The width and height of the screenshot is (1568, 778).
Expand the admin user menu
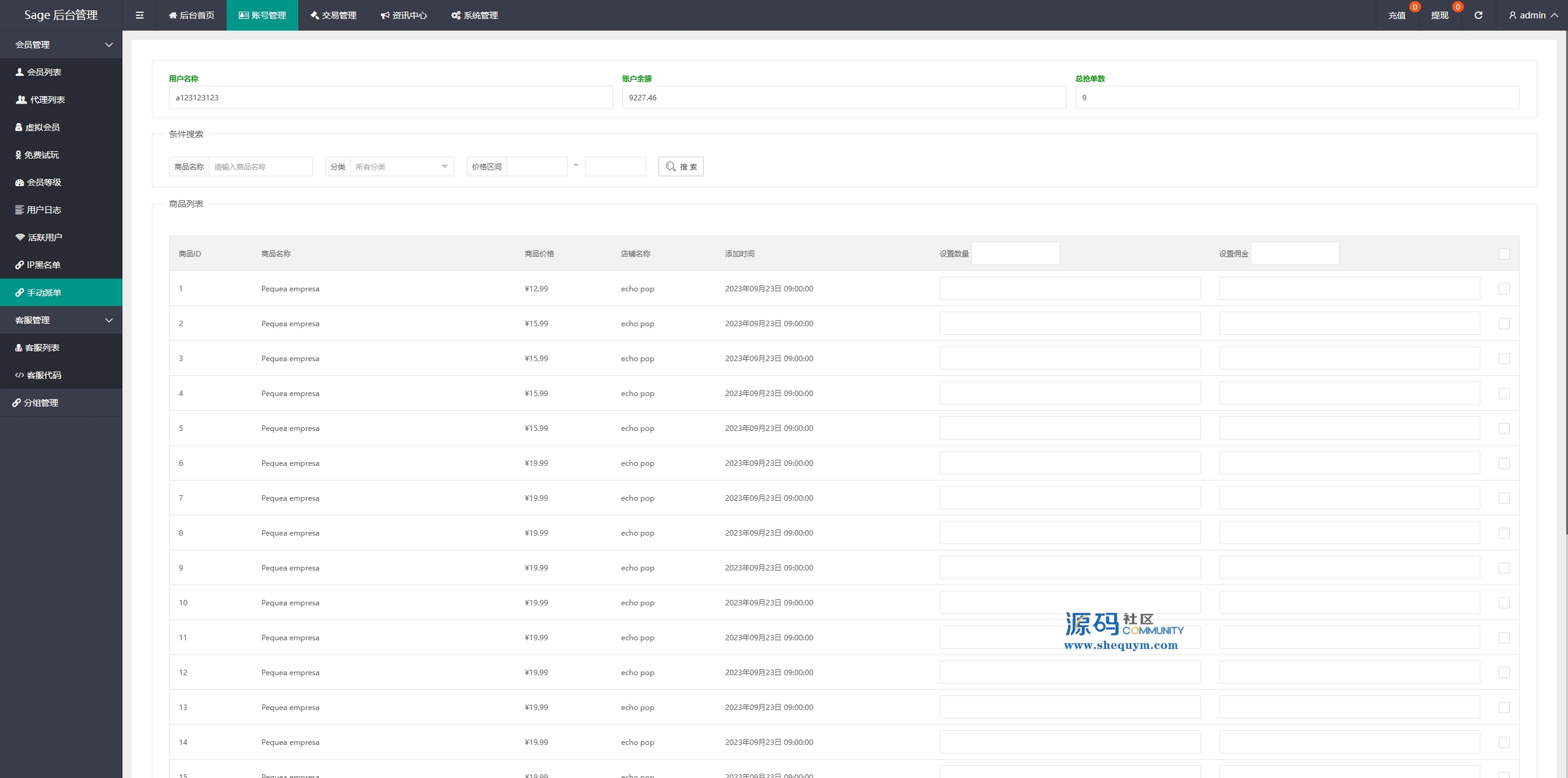1532,15
